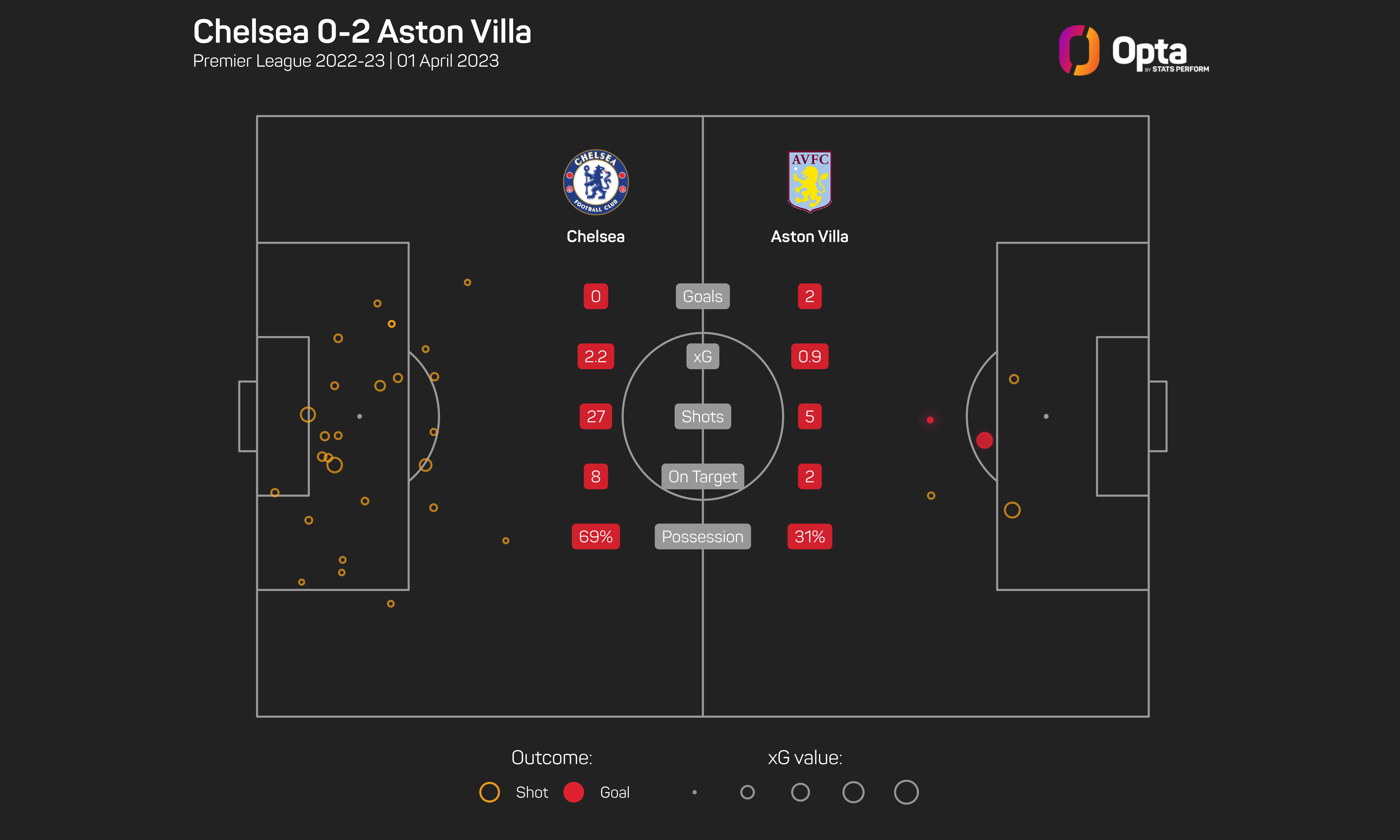The height and width of the screenshot is (840, 1400).
Task: Click the red Goal legend circle
Action: (573, 792)
